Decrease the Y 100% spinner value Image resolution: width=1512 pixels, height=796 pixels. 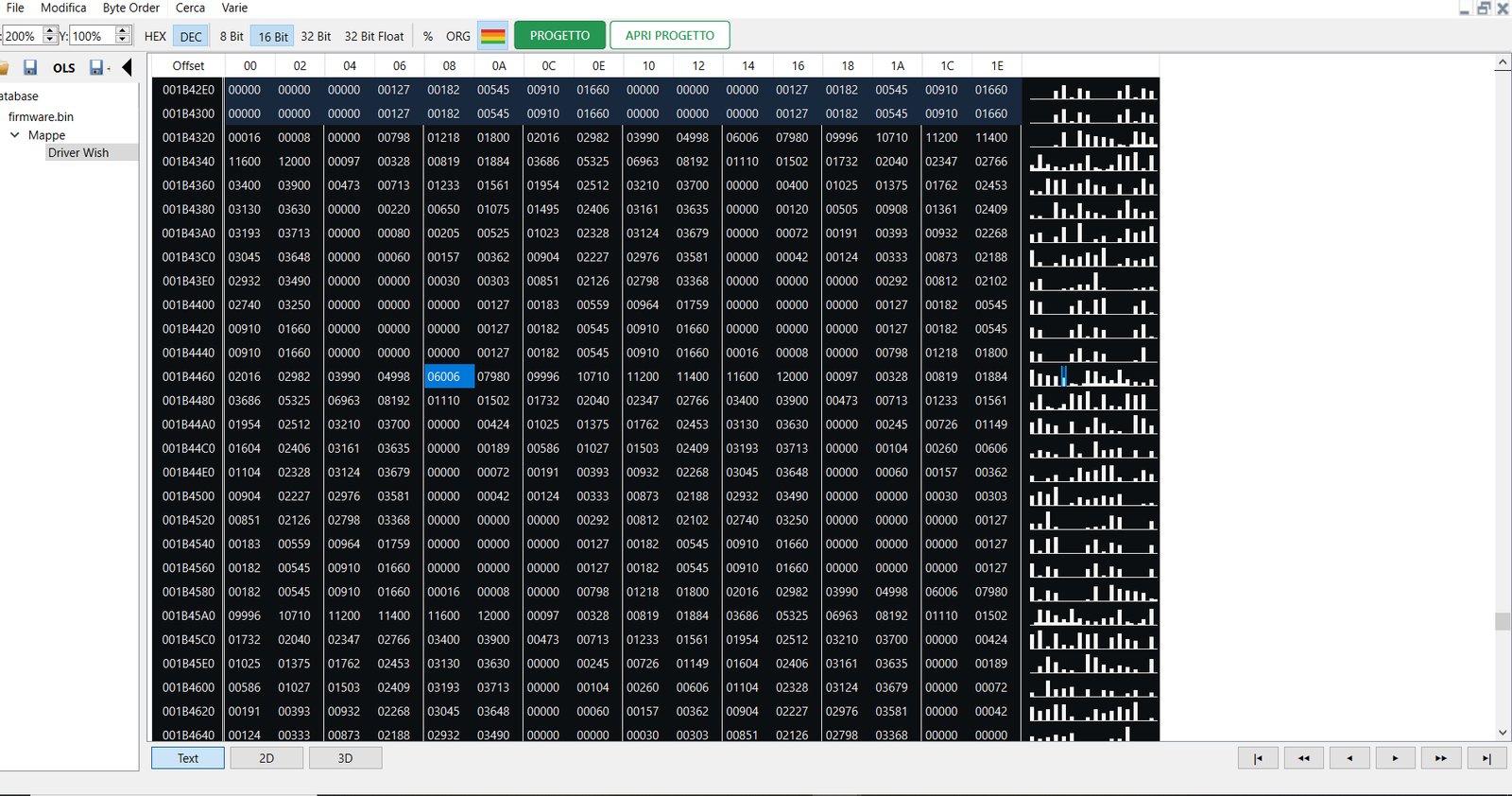click(122, 40)
